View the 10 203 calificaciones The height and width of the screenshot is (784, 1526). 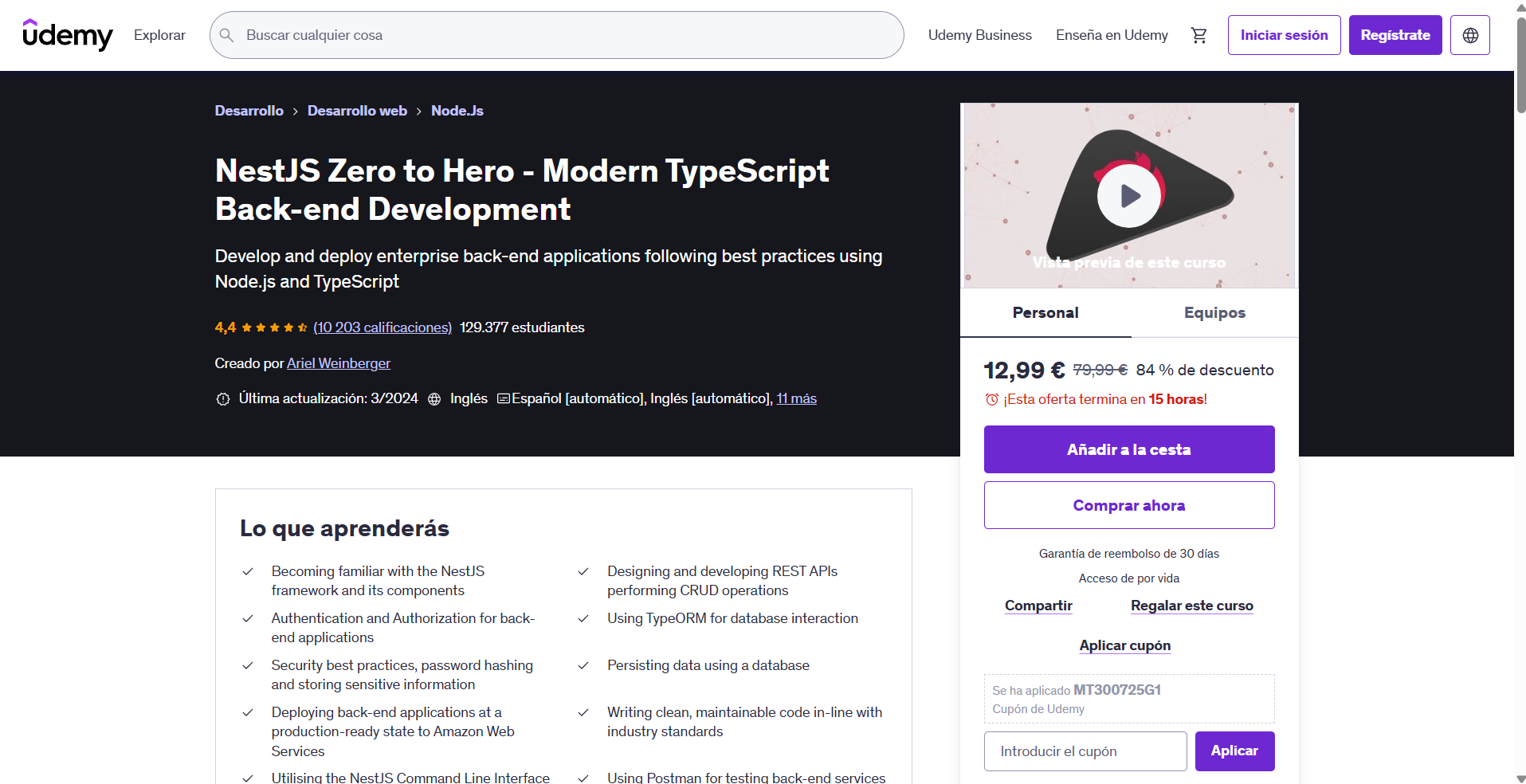click(382, 327)
